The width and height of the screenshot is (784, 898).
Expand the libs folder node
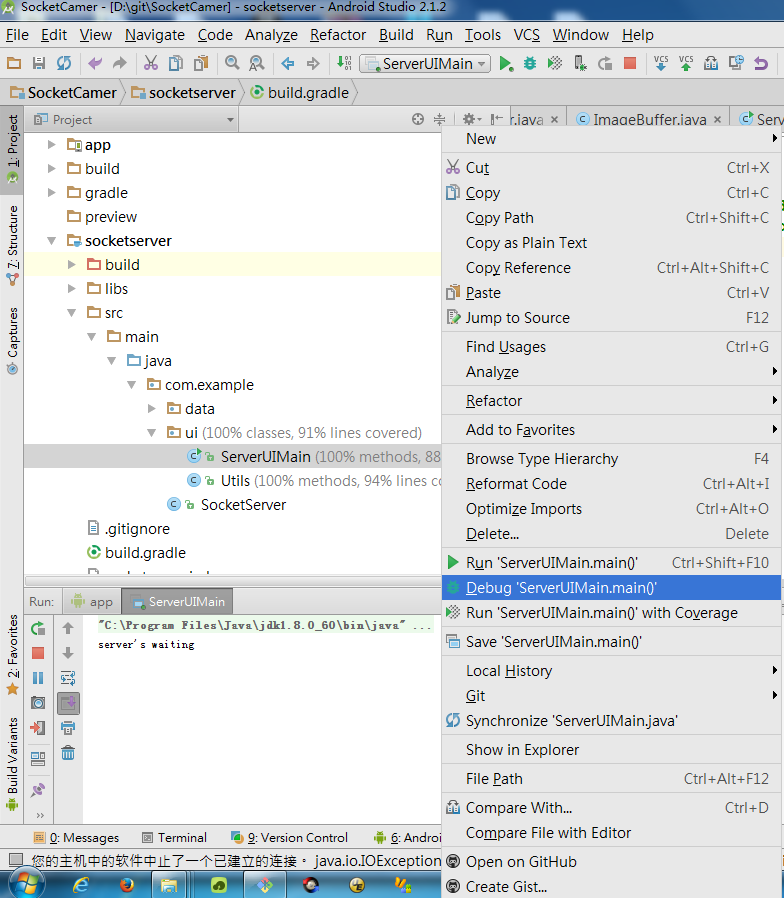click(72, 289)
